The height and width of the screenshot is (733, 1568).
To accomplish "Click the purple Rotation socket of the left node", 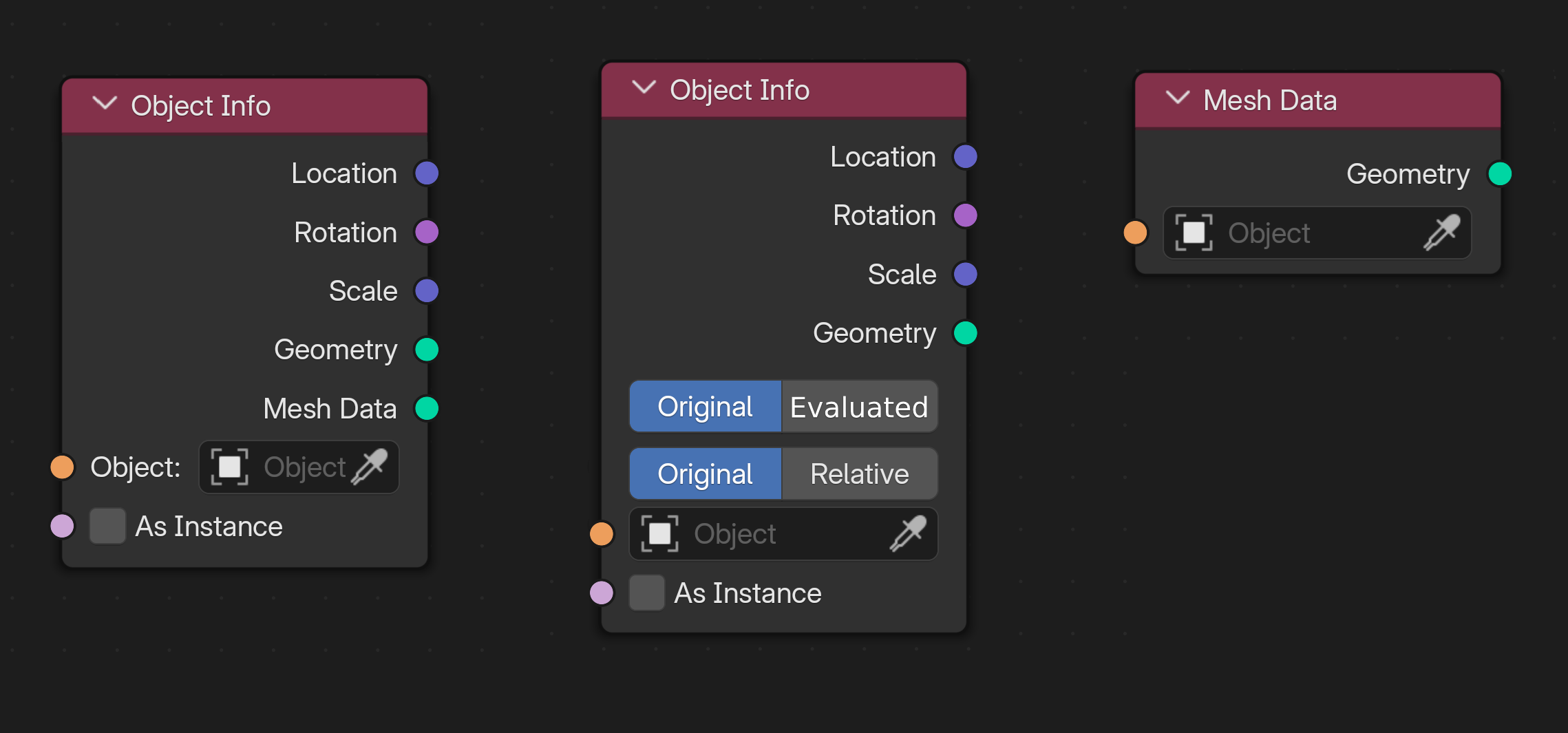I will click(427, 232).
